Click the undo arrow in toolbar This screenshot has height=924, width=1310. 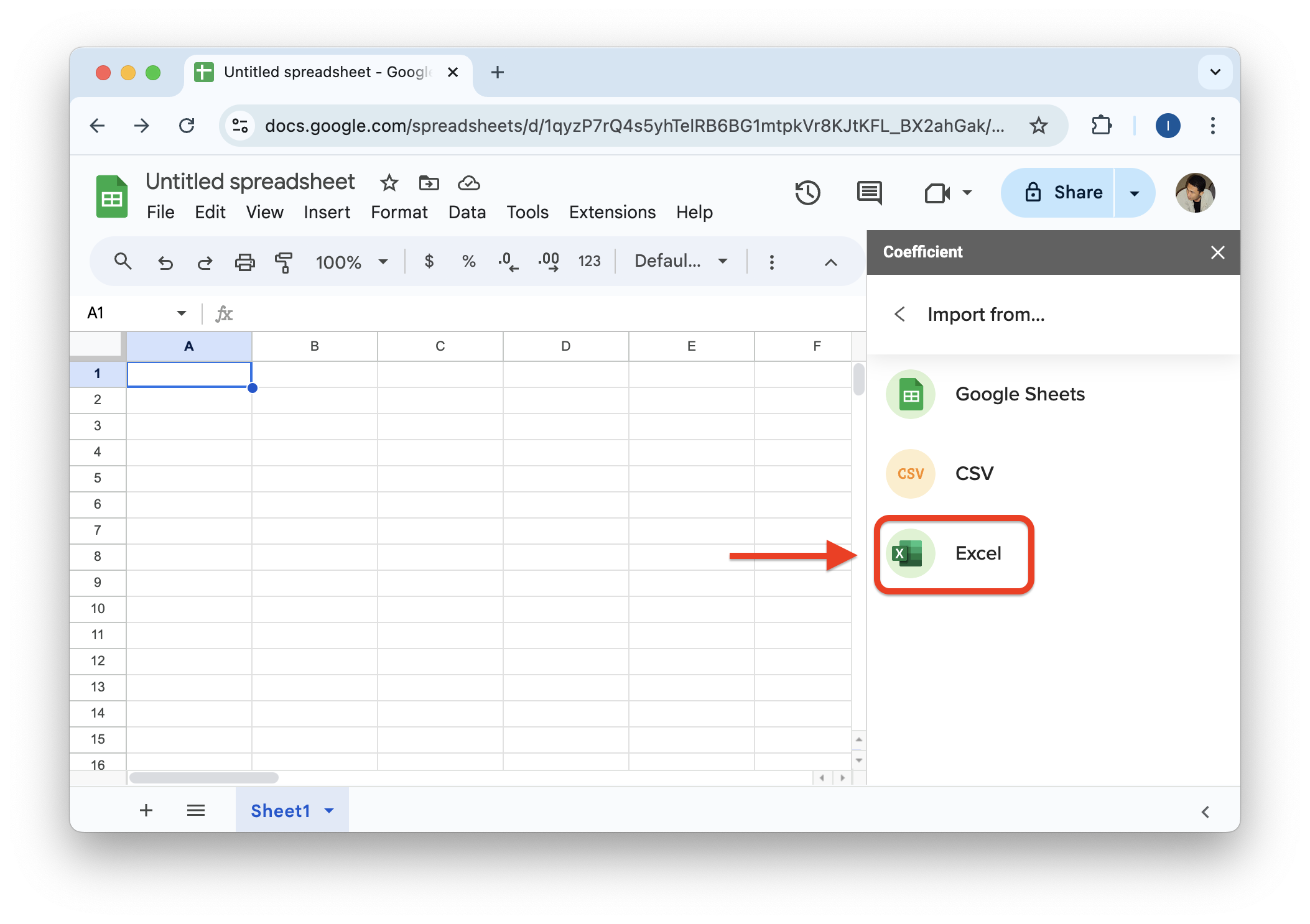point(165,262)
